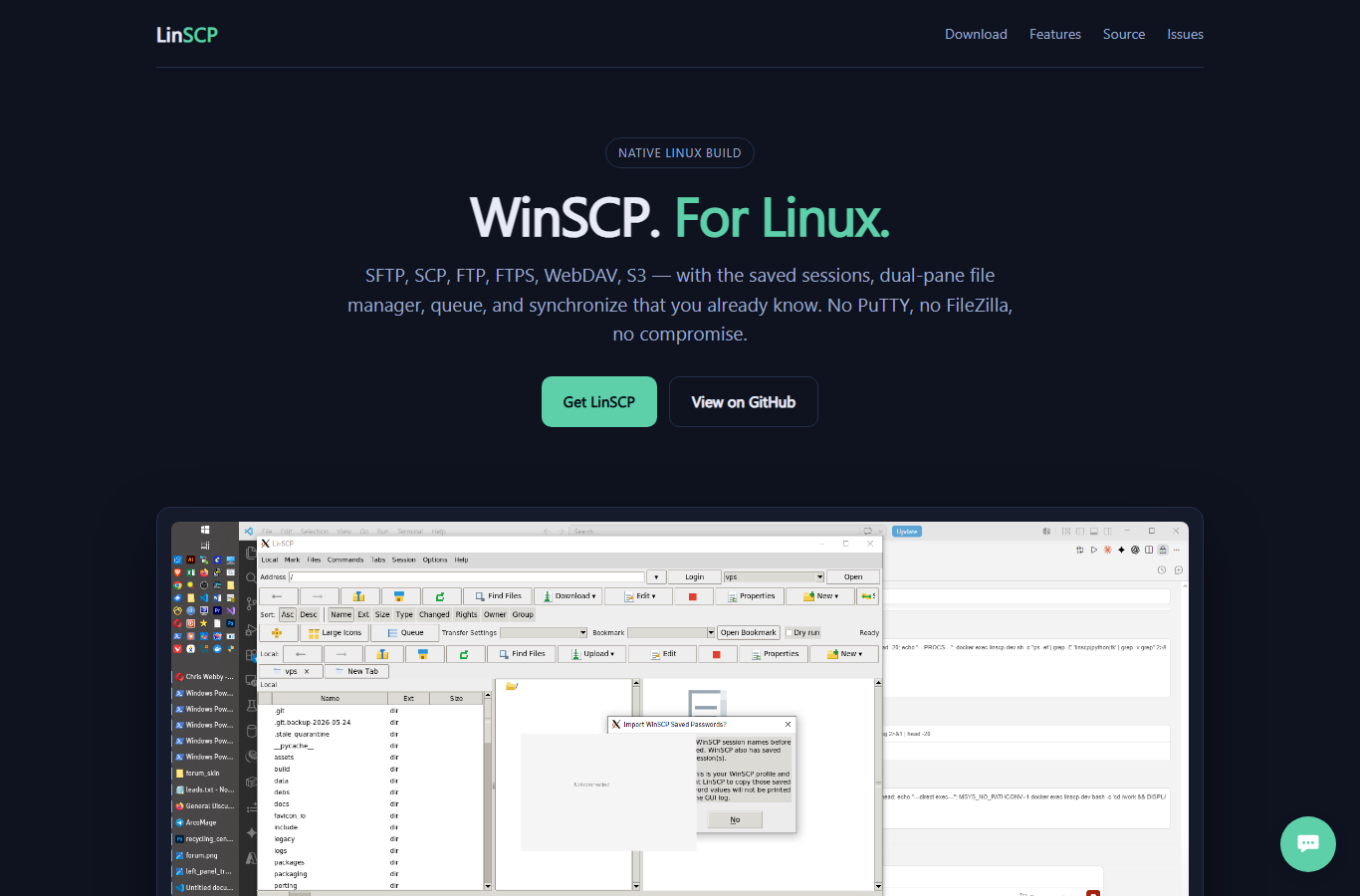Select the Name sort button
The width and height of the screenshot is (1360, 896).
[341, 615]
